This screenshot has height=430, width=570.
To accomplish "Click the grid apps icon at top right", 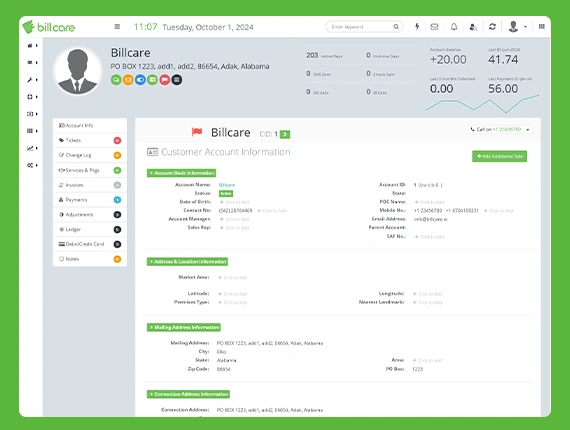I will click(542, 26).
